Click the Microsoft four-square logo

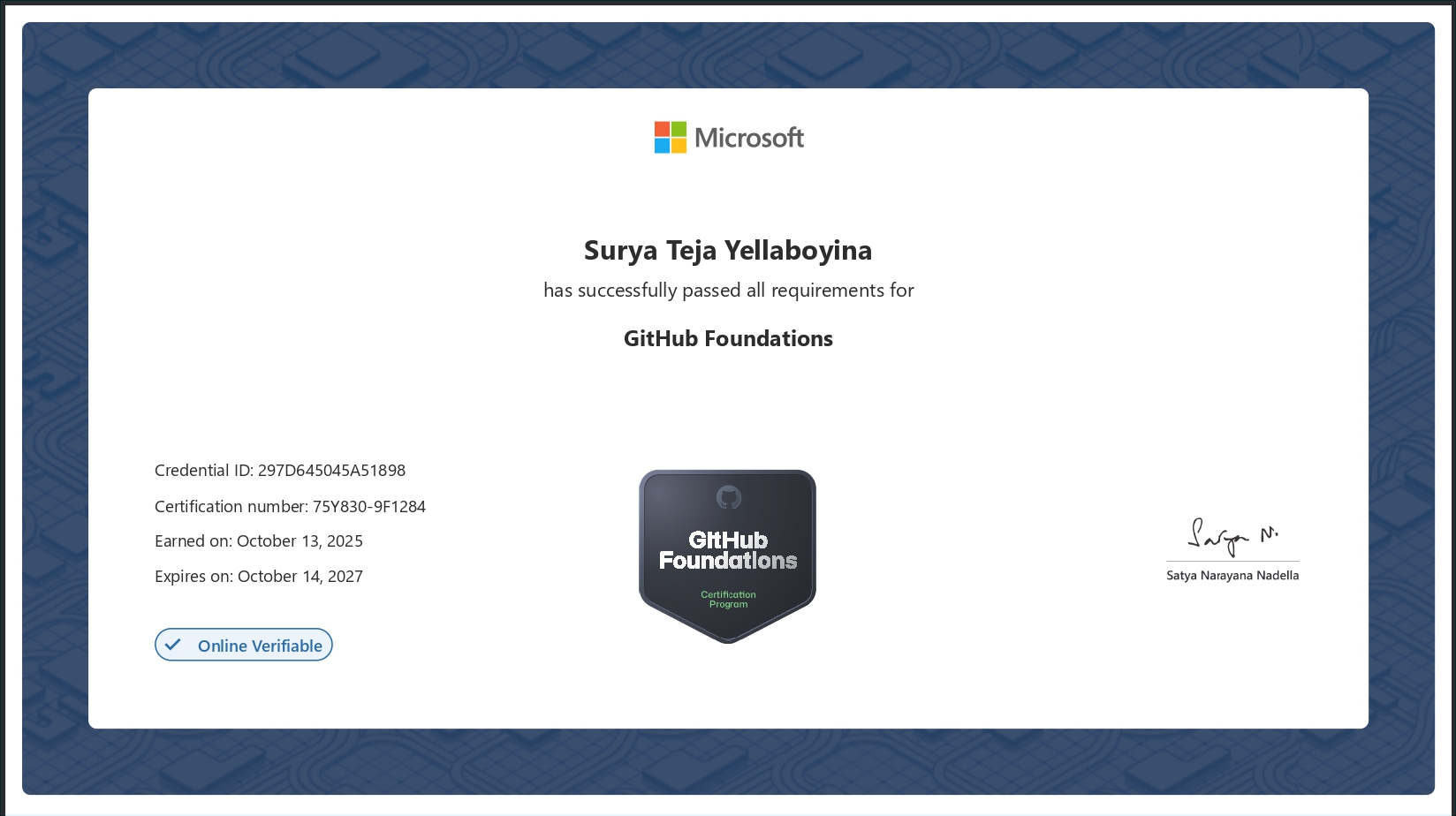[x=670, y=138]
